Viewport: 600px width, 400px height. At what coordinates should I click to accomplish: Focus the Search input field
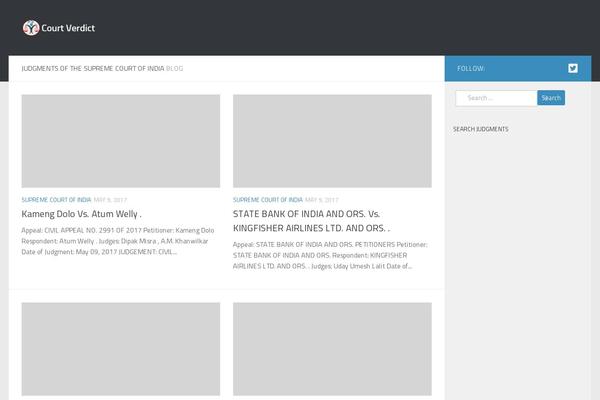[x=496, y=98]
